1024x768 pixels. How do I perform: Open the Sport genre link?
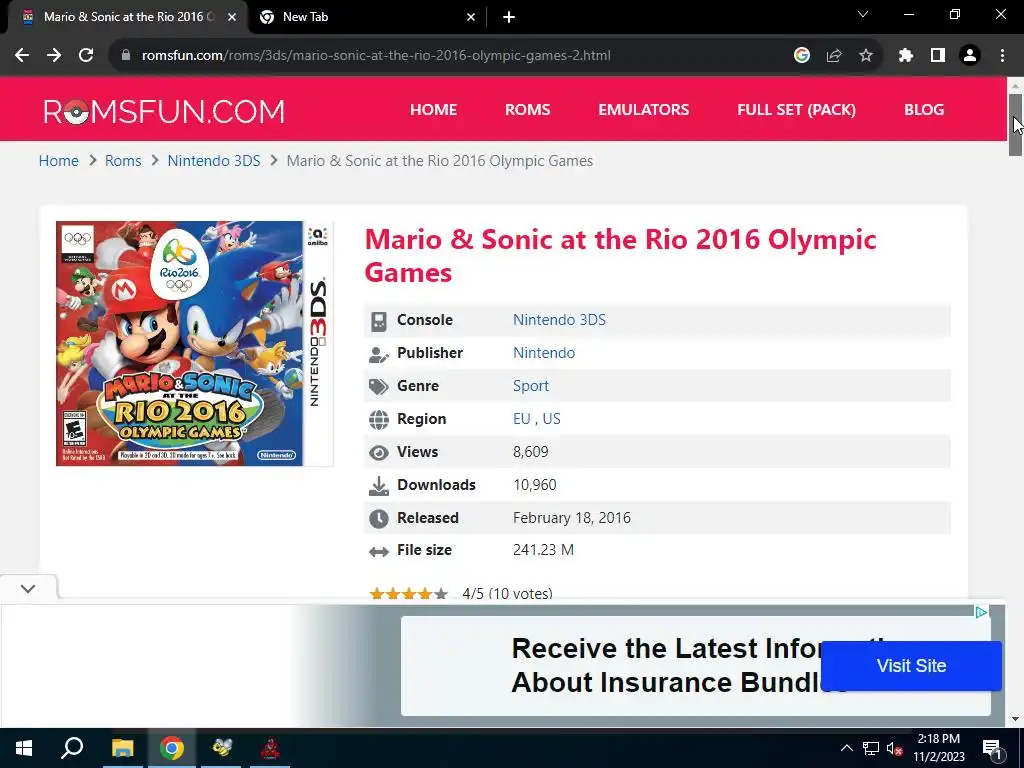(531, 386)
